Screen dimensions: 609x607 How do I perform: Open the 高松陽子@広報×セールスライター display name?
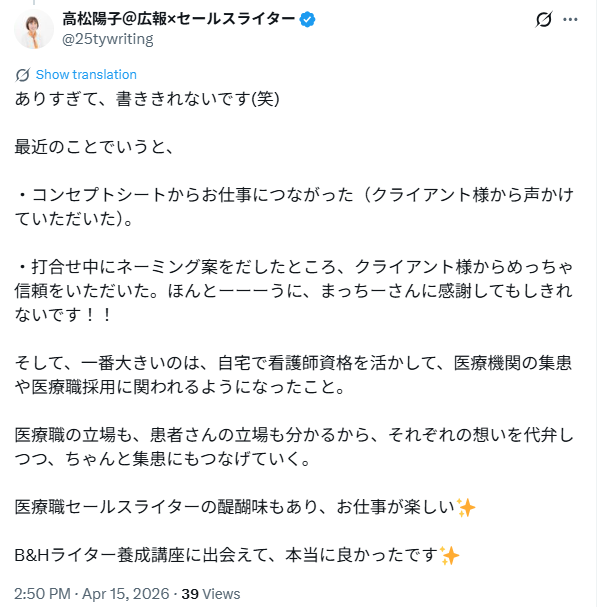pos(179,20)
